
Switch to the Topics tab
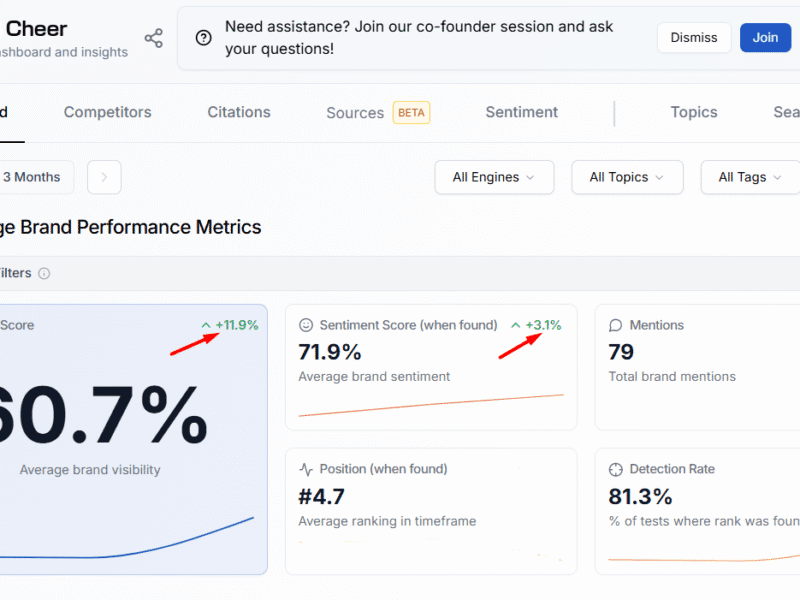tap(693, 112)
